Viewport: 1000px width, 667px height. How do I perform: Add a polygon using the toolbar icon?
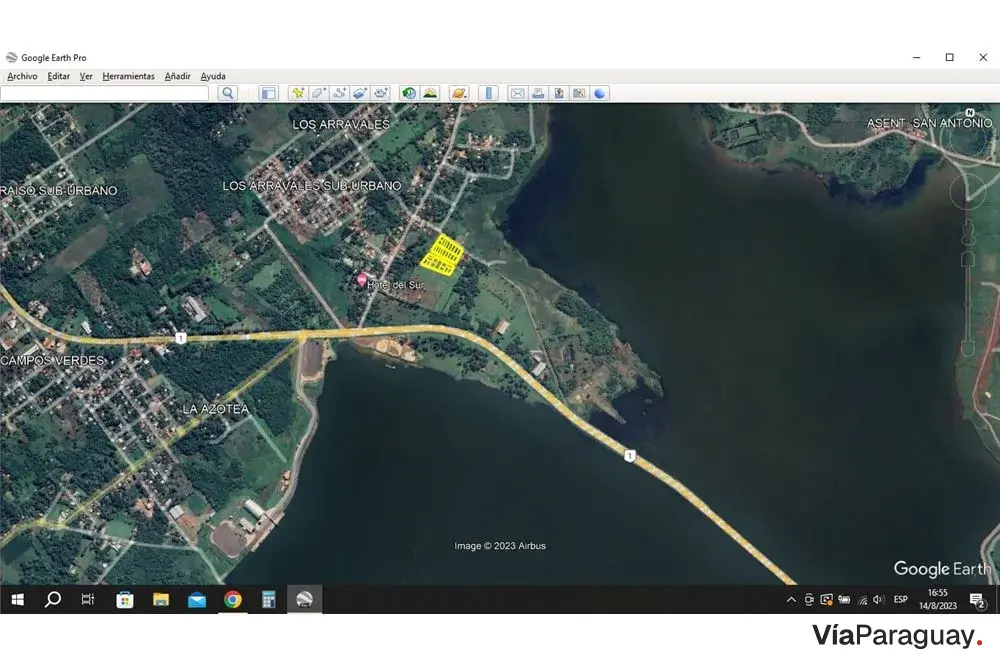pos(319,93)
